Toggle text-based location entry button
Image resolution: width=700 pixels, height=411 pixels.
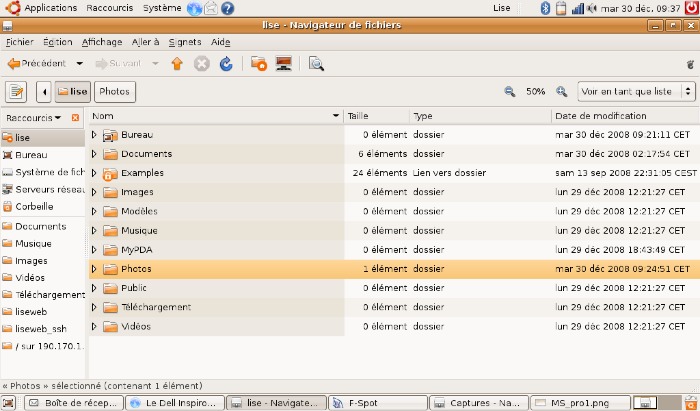[16, 92]
